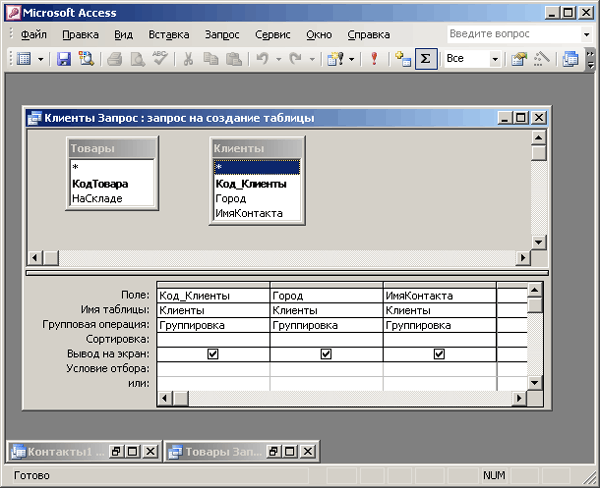Open the Справка menu
The width and height of the screenshot is (600, 488).
coord(368,34)
